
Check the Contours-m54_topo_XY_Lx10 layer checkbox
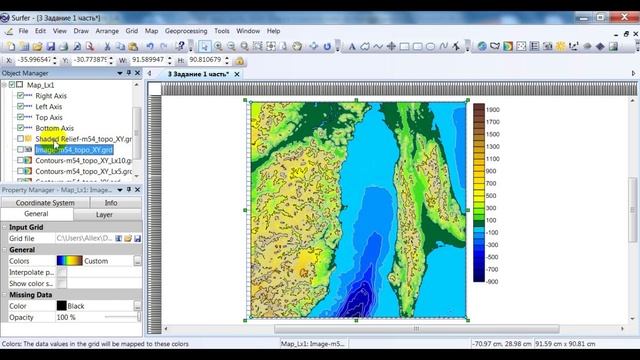[20, 160]
